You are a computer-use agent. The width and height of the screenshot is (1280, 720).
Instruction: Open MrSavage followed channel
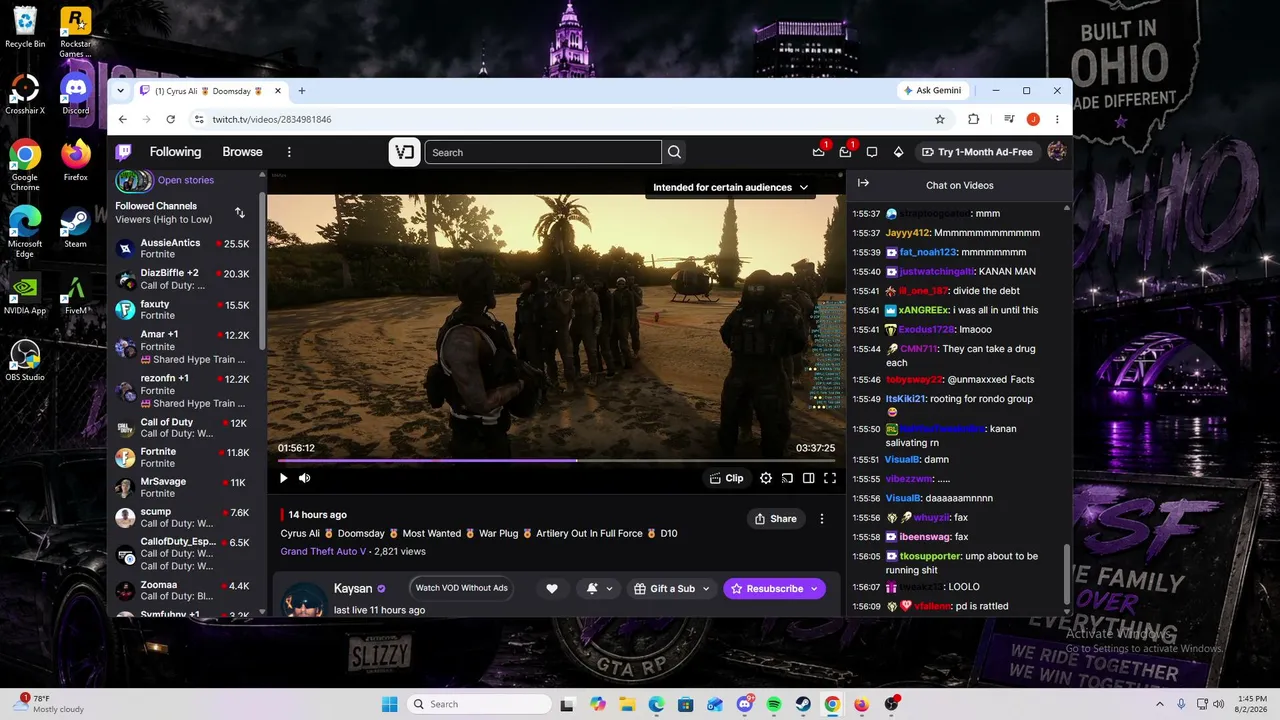pyautogui.click(x=185, y=487)
